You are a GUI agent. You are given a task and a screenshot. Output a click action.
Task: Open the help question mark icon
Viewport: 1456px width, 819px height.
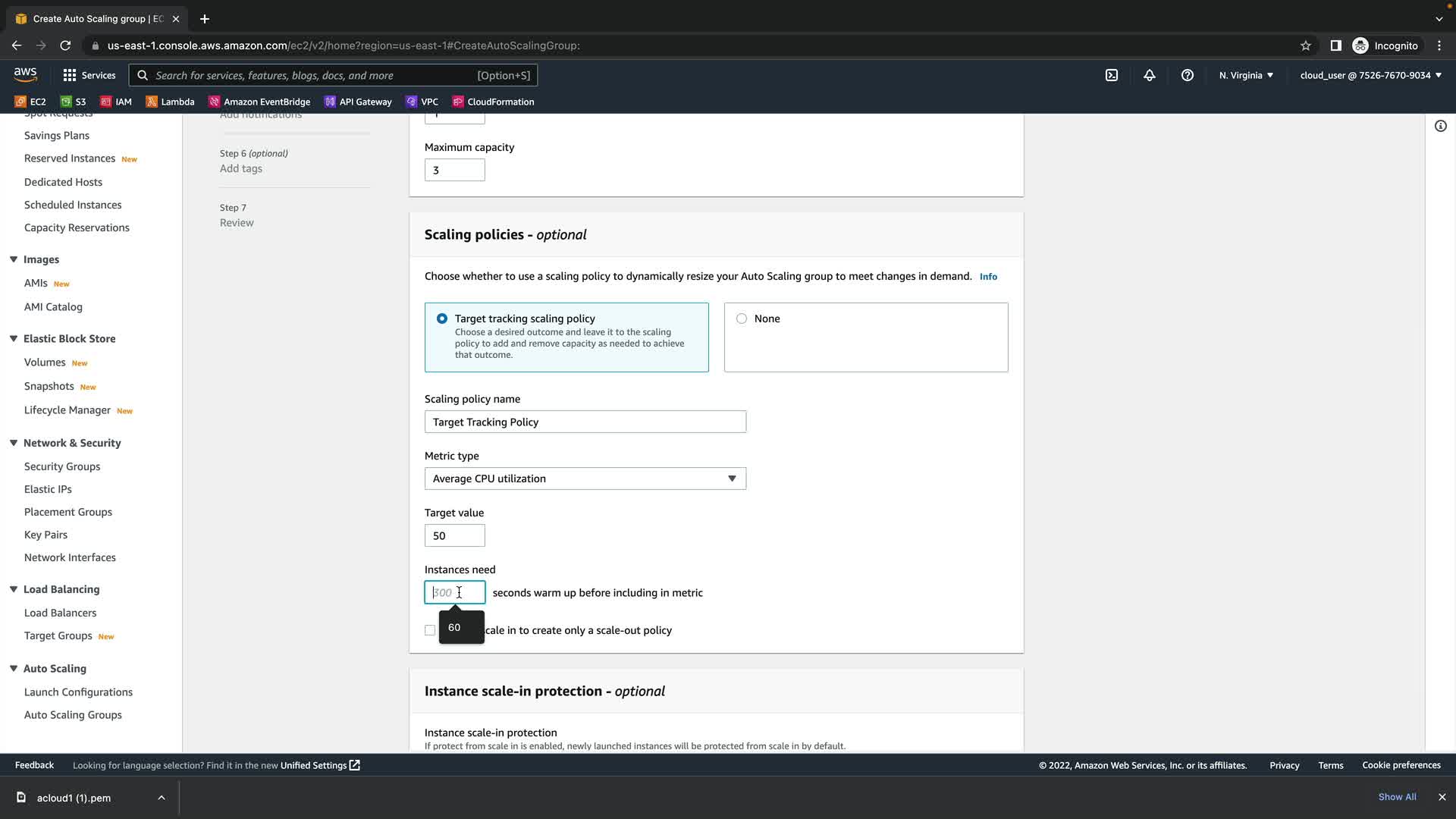[1187, 75]
